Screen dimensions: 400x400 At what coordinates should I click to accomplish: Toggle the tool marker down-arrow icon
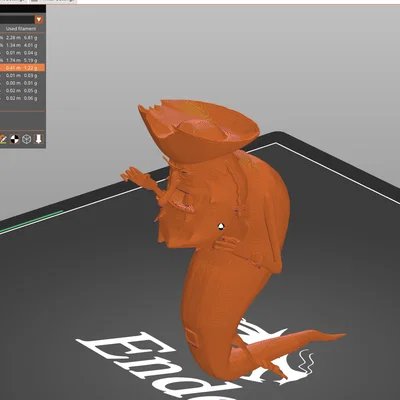(39, 139)
